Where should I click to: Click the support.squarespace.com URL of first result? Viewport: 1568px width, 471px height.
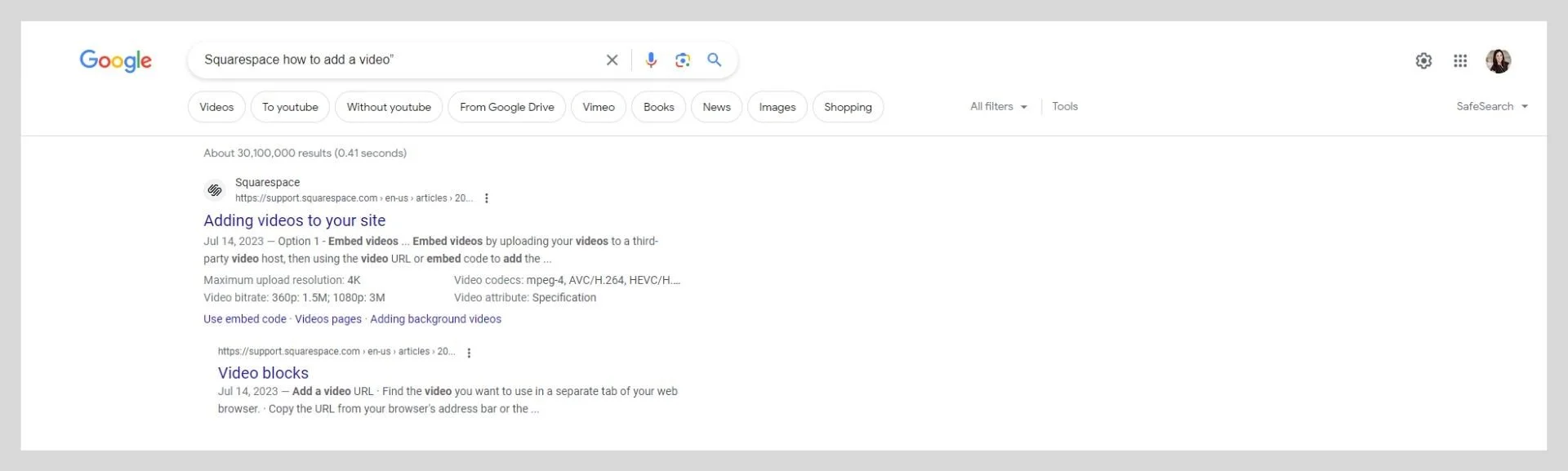pyautogui.click(x=354, y=198)
